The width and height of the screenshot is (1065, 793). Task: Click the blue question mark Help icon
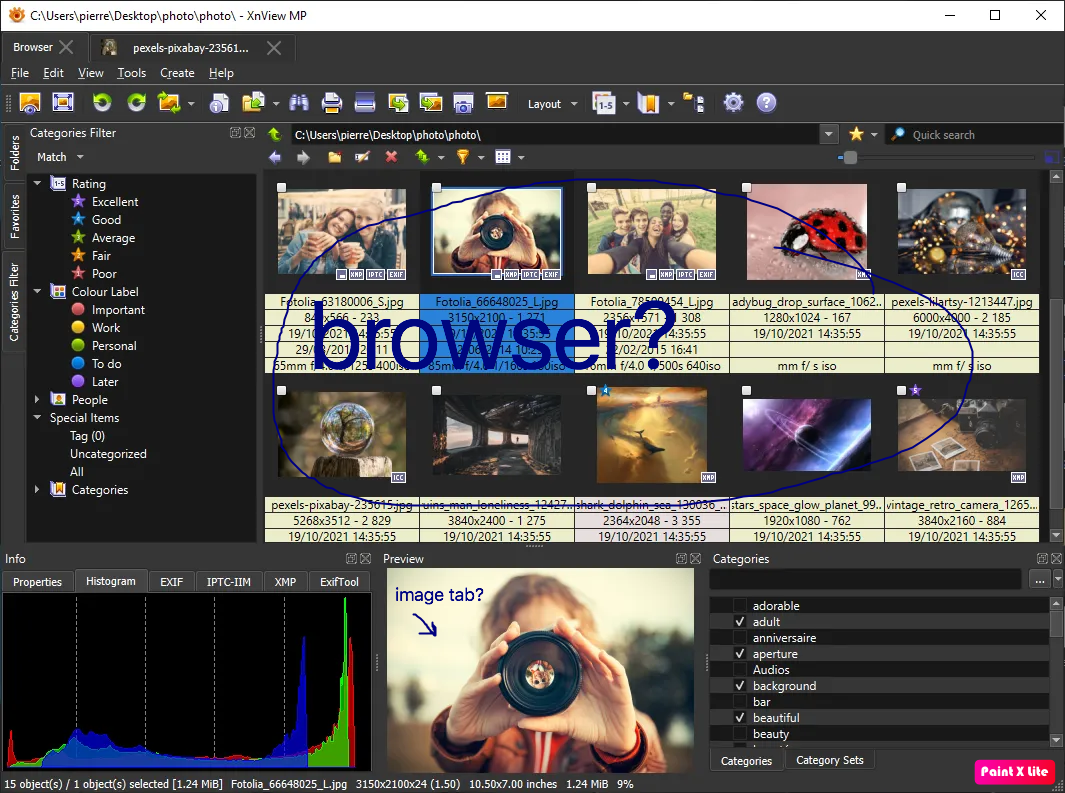coord(766,102)
